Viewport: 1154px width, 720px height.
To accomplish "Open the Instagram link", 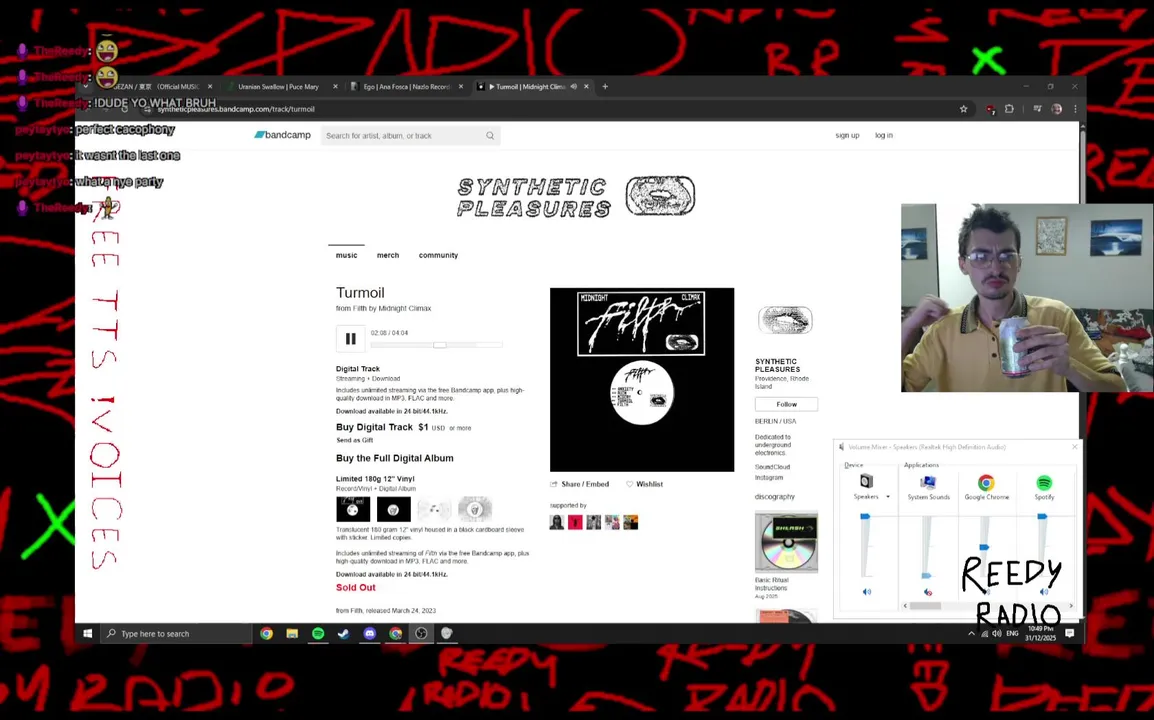I will pyautogui.click(x=769, y=478).
